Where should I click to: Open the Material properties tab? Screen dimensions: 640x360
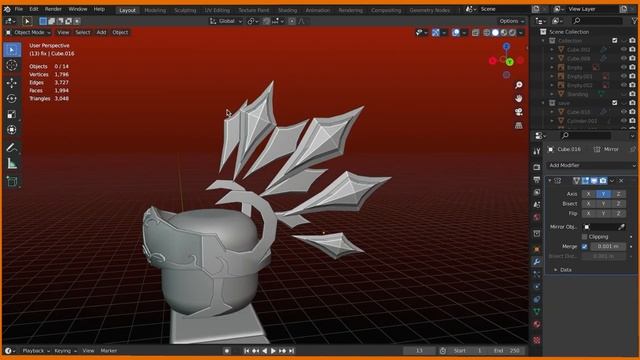[x=537, y=324]
